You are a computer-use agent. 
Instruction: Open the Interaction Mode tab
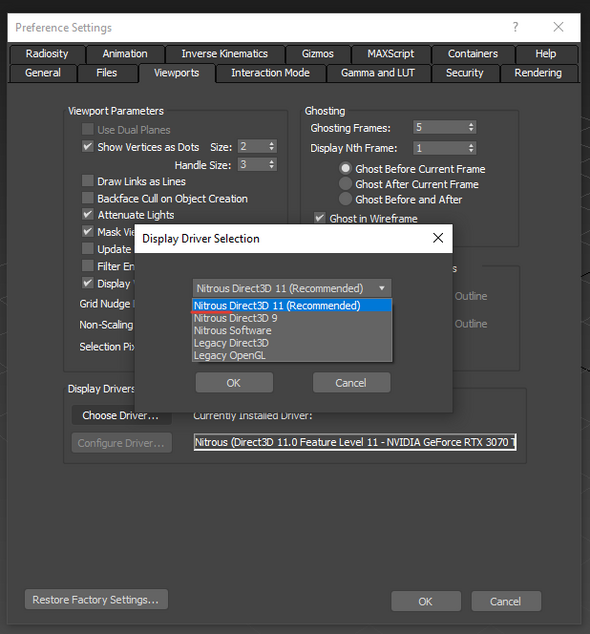[270, 73]
